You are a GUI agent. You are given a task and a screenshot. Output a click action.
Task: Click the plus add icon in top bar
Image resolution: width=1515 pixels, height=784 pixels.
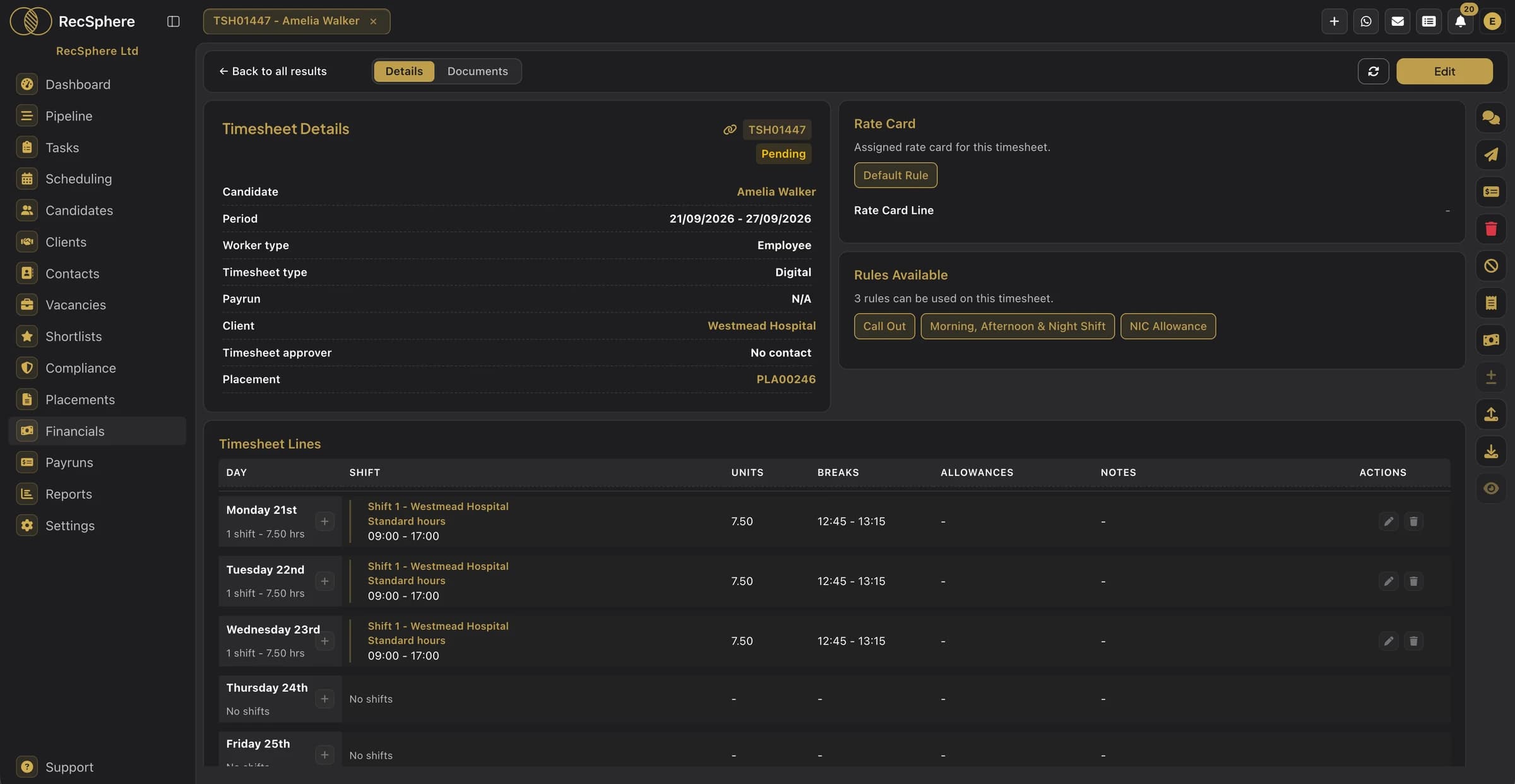(x=1334, y=21)
